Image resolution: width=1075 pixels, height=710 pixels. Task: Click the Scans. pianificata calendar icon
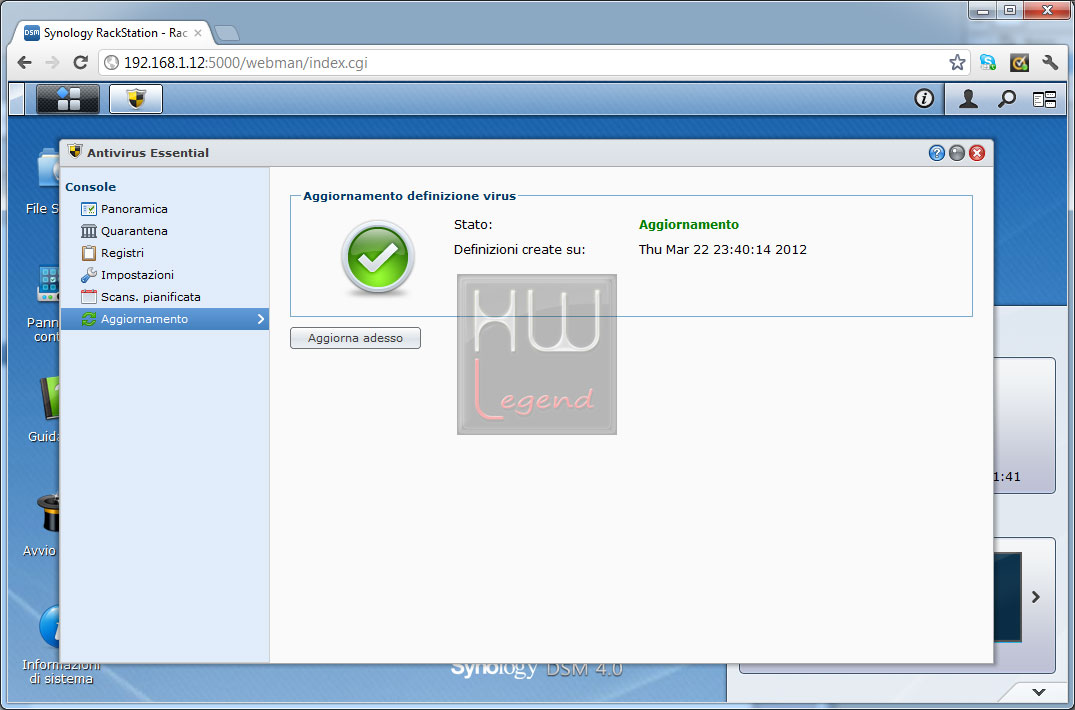(88, 297)
